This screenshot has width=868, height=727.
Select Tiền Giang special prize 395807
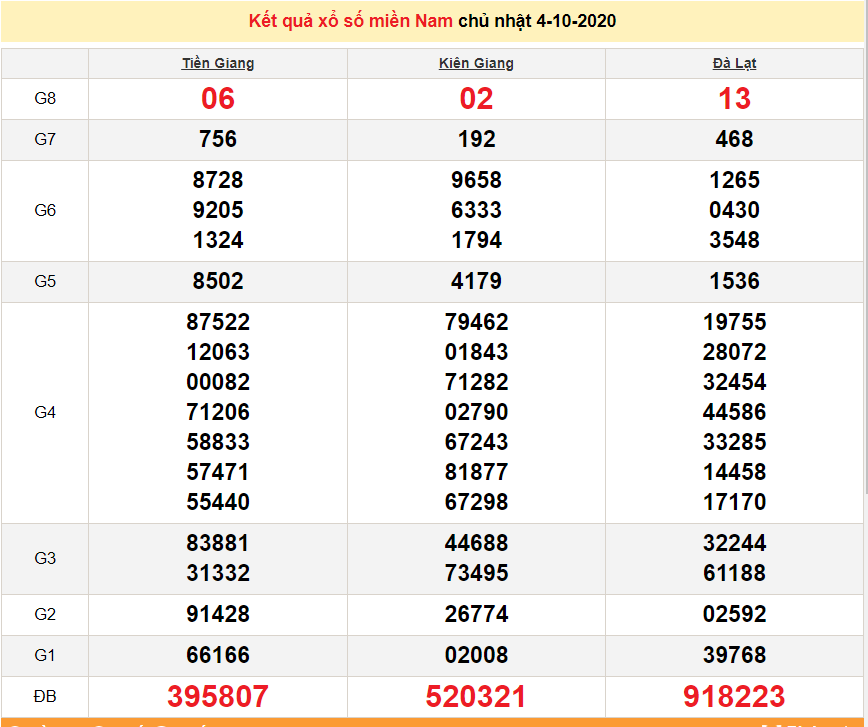pyautogui.click(x=218, y=696)
